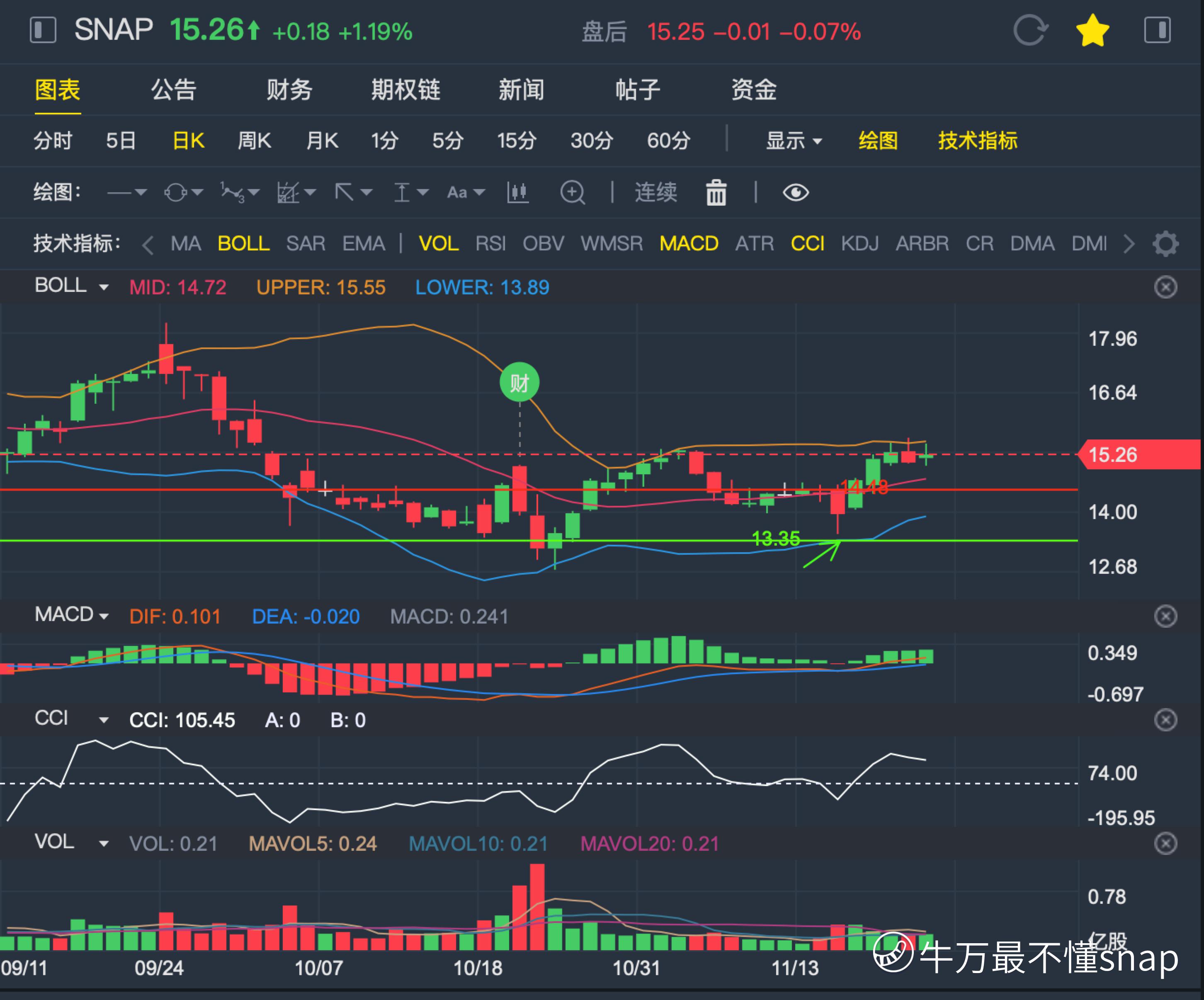Close the MACD indicator panel
Viewport: 1204px width, 1000px height.
point(1165,617)
